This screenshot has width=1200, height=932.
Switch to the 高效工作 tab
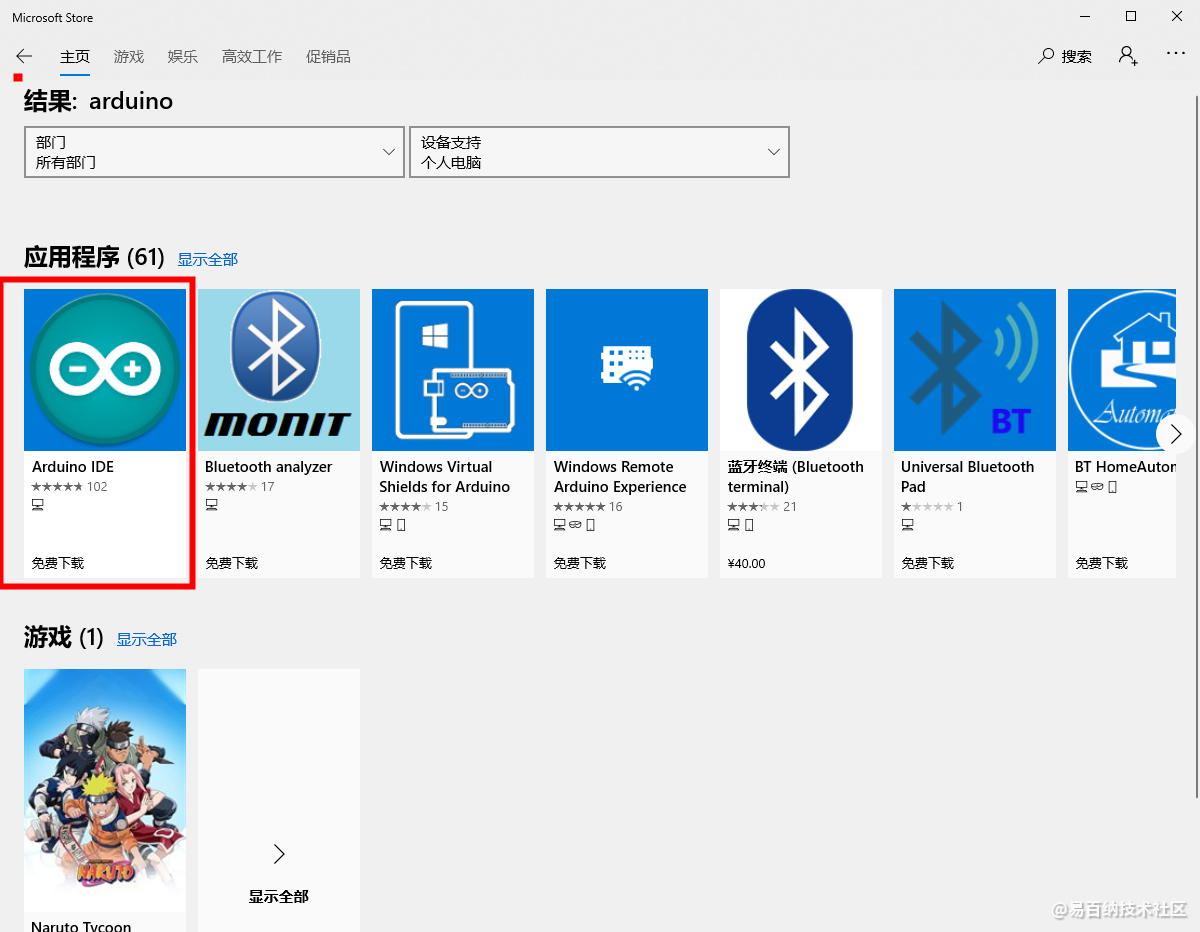(x=252, y=57)
